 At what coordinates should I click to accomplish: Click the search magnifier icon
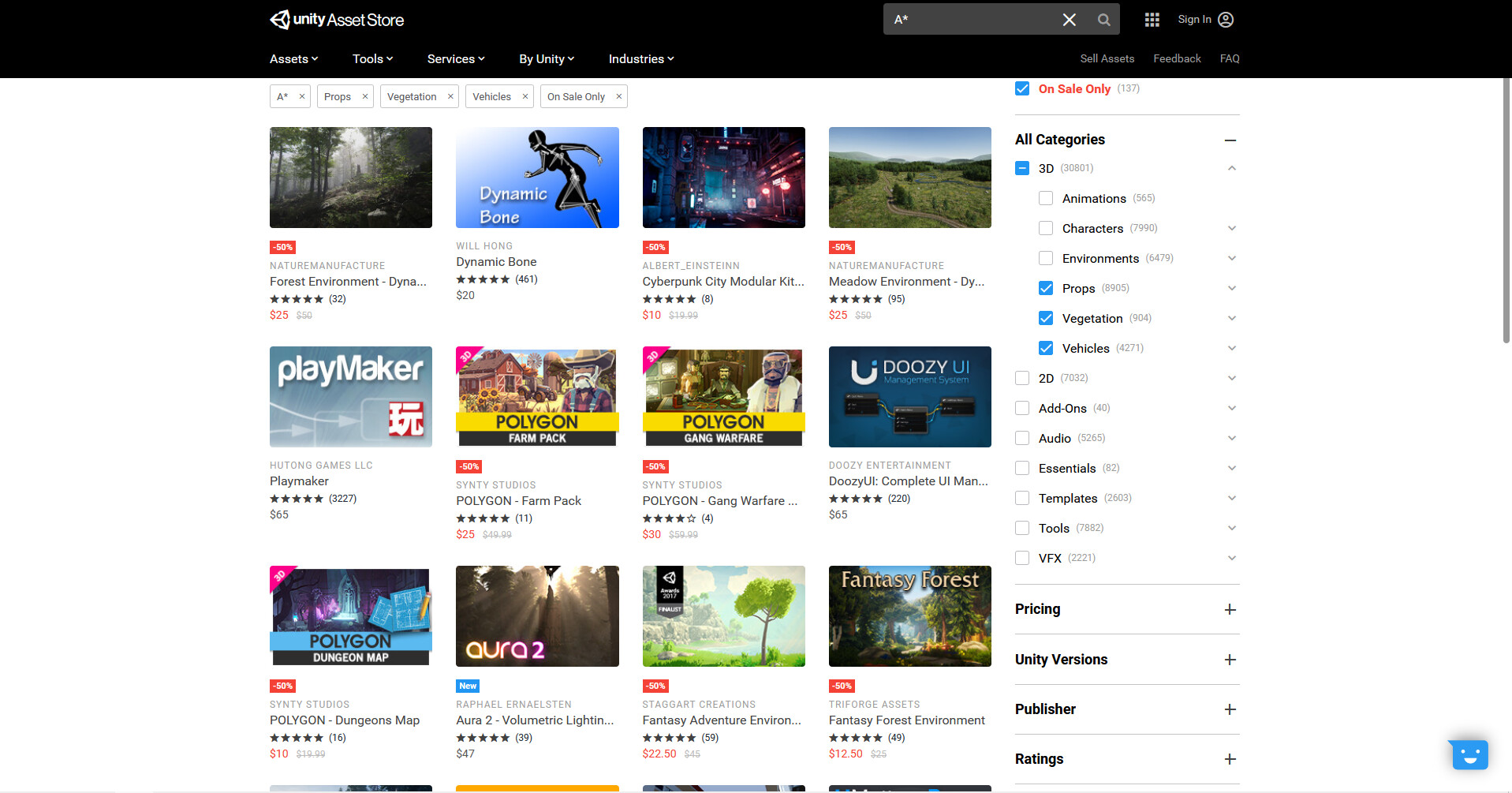point(1103,20)
